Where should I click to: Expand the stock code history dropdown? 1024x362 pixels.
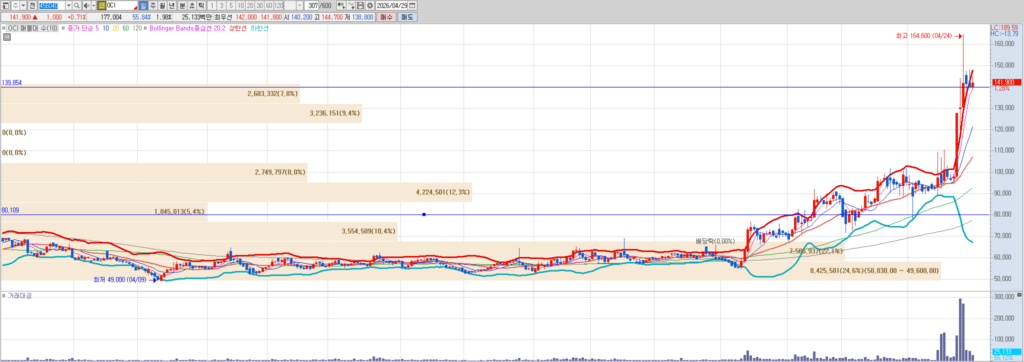click(x=69, y=6)
